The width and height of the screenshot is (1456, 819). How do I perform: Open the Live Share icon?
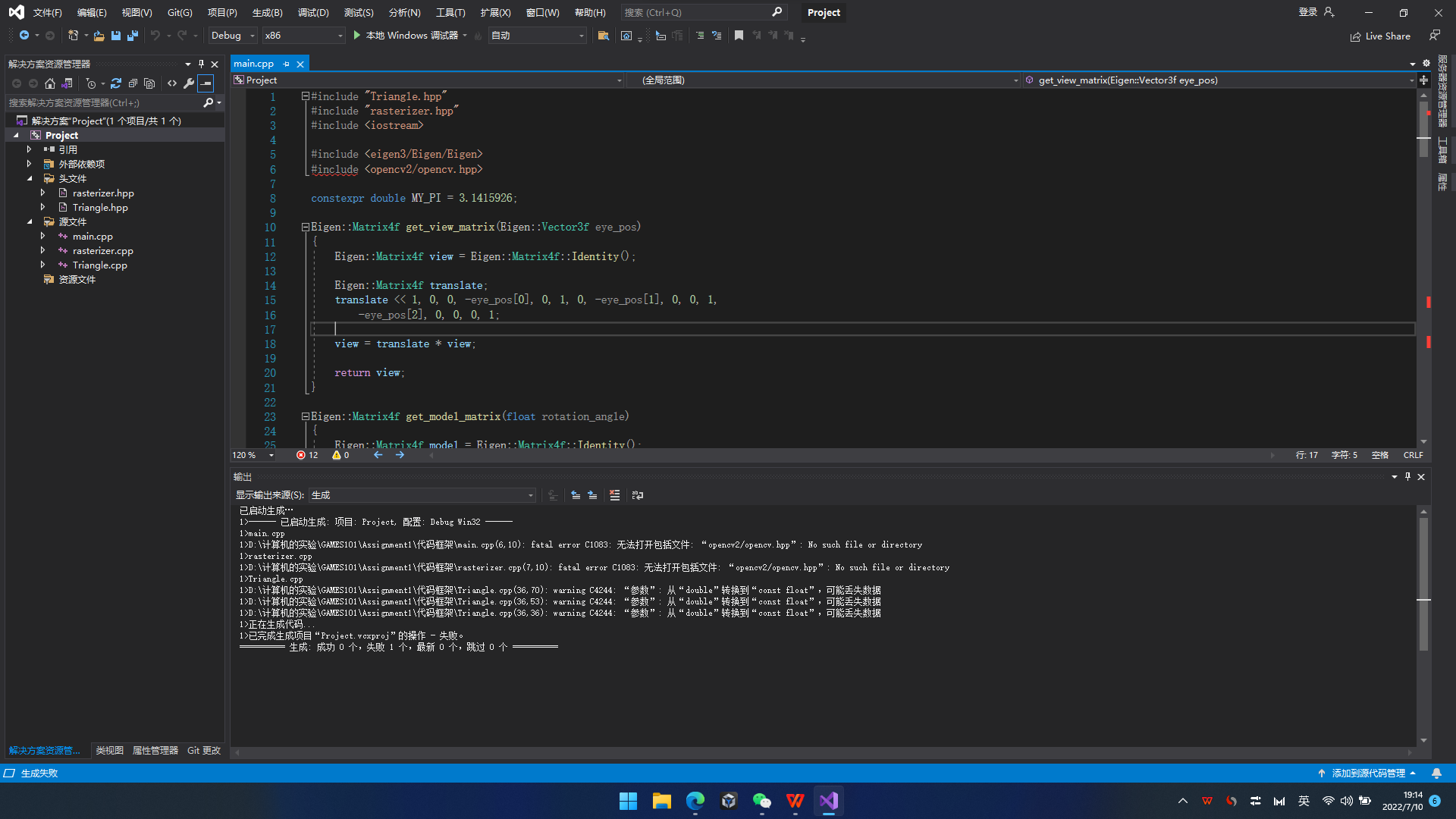pyautogui.click(x=1357, y=36)
